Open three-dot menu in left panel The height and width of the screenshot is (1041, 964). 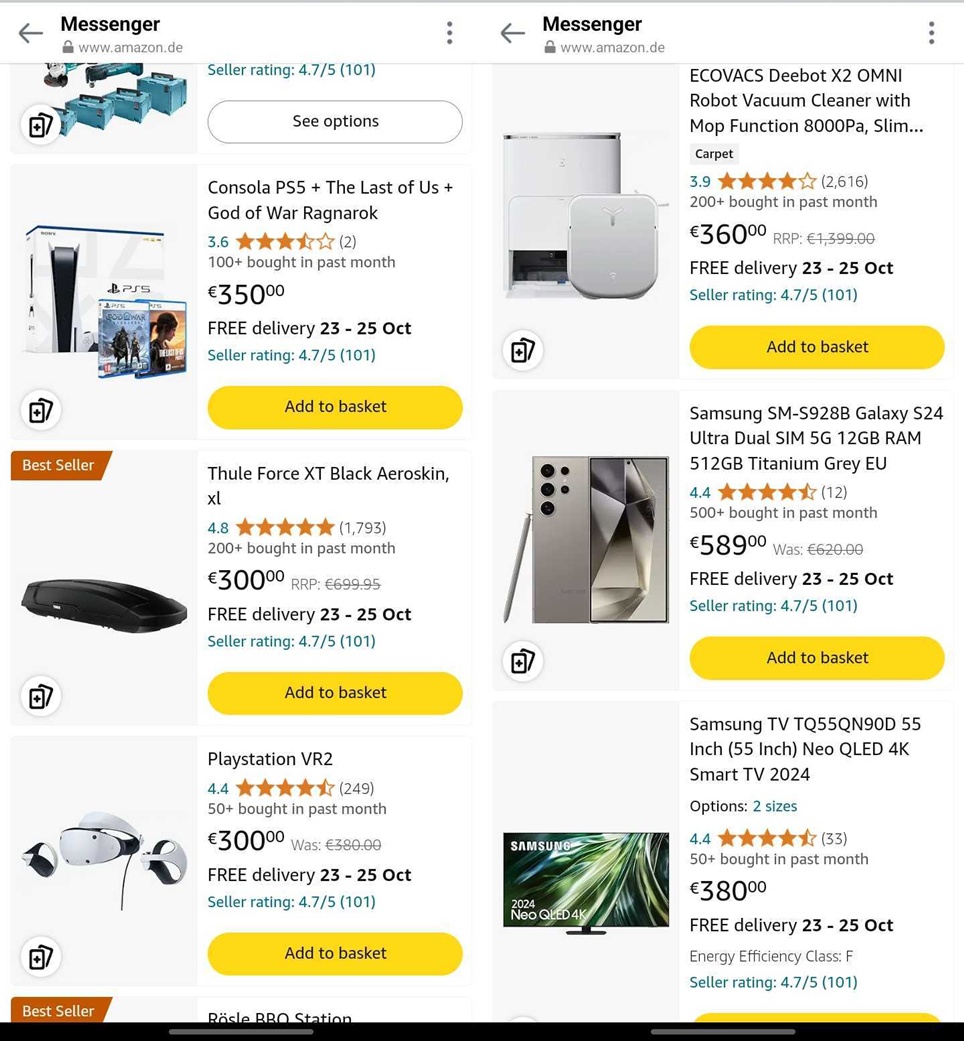(449, 33)
